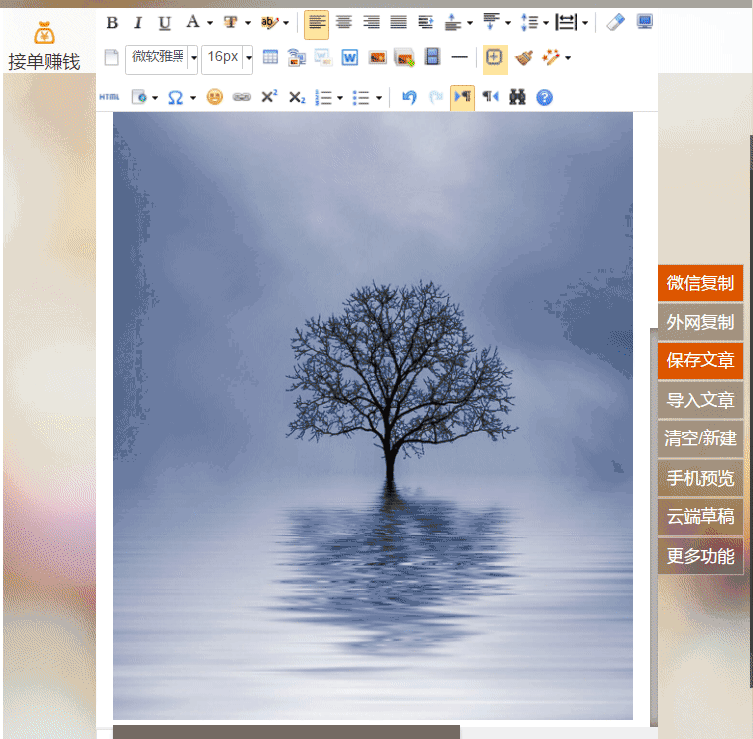Click the blank page new document icon
753x739 pixels.
pyautogui.click(x=111, y=57)
